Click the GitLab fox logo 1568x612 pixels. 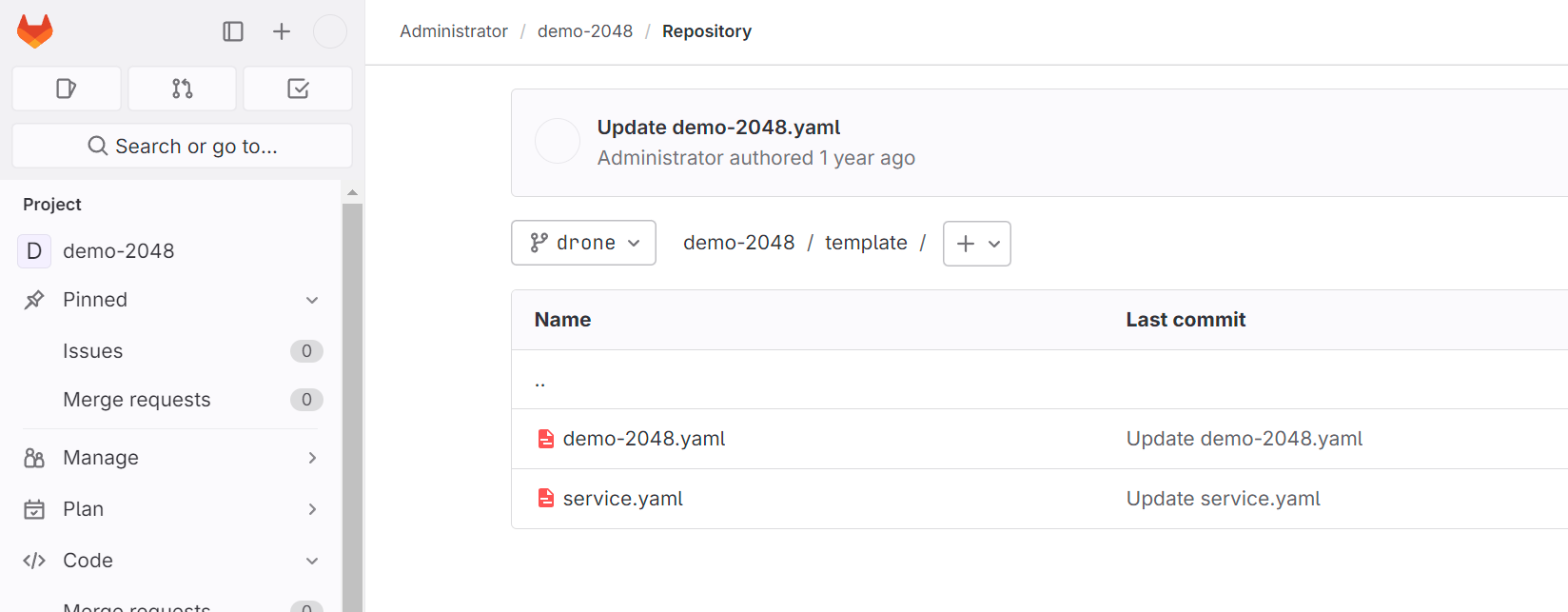[x=35, y=31]
